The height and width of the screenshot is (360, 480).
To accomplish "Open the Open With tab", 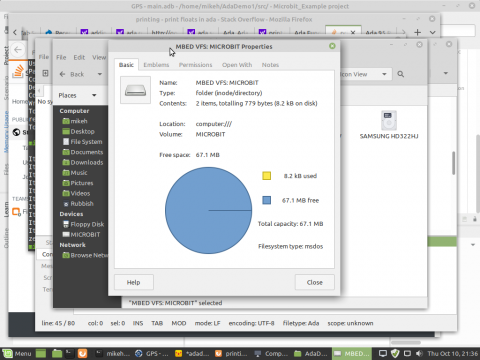I will 237,65.
